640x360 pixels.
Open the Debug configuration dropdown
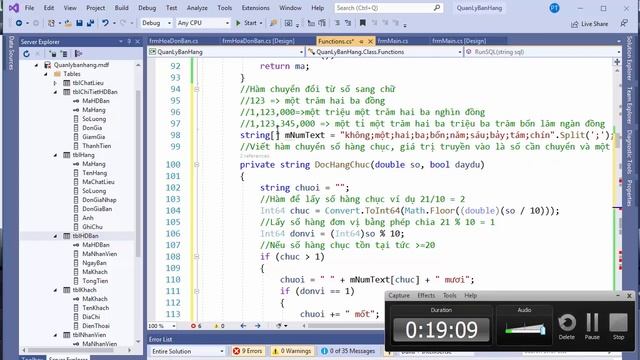tap(156, 23)
